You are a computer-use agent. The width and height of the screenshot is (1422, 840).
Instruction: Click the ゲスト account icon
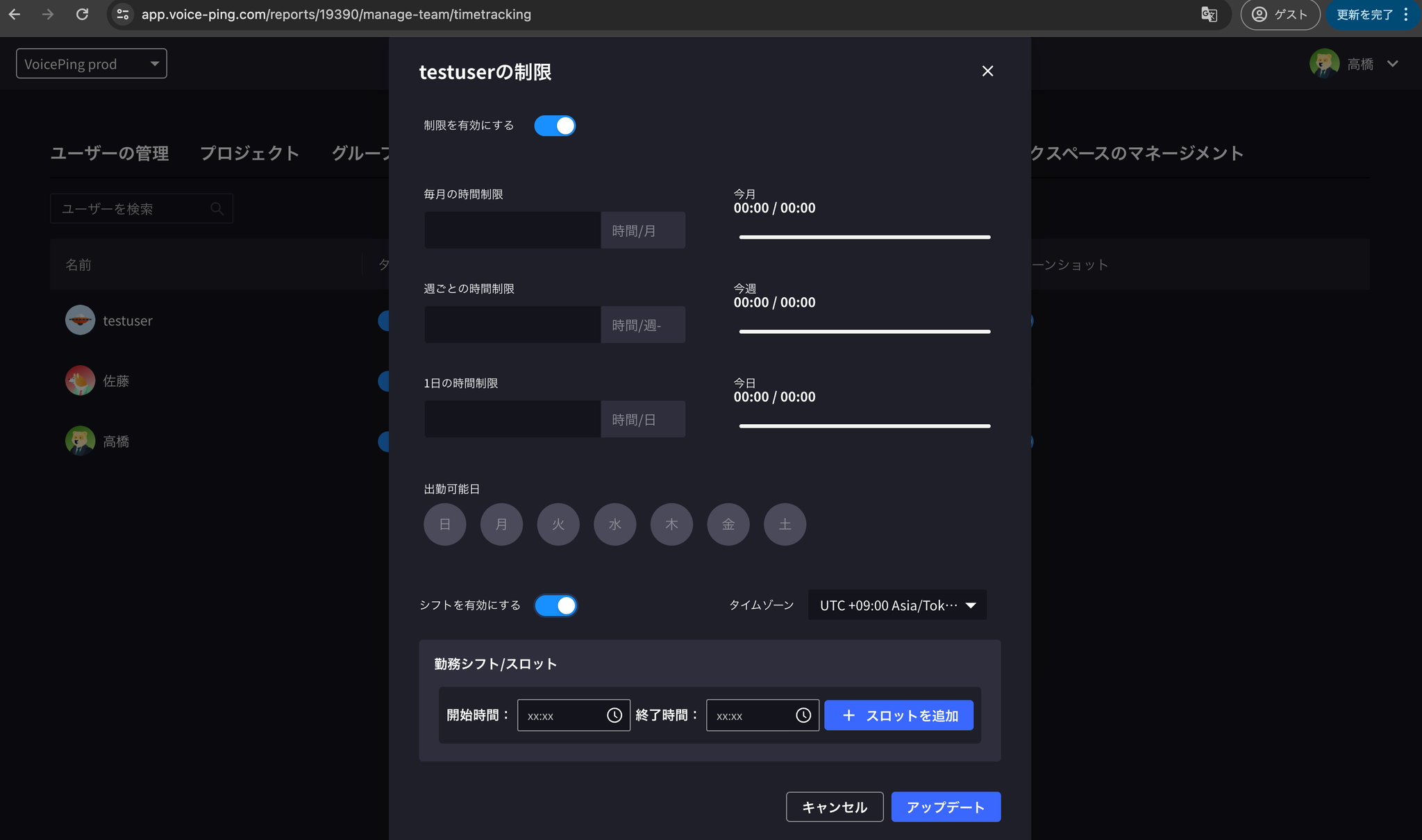(1260, 14)
